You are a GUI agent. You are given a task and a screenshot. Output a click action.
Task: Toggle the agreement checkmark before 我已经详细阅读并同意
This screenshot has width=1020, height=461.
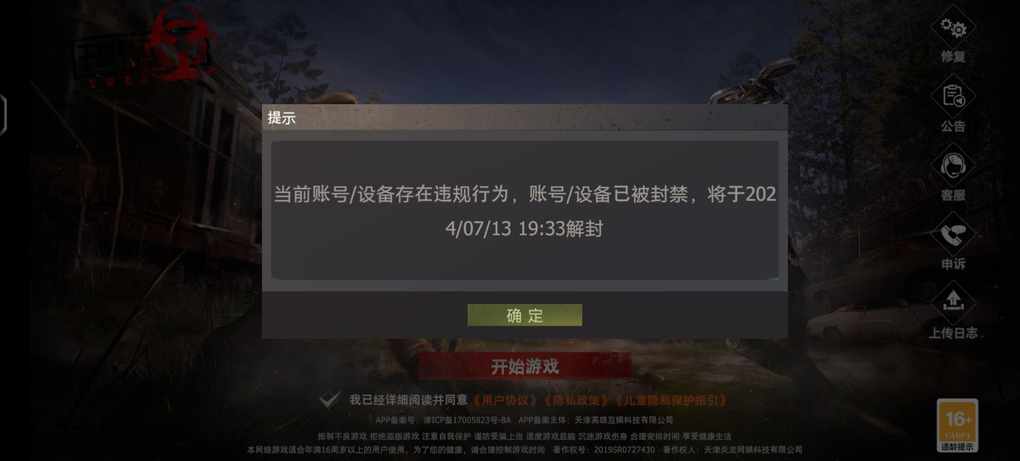329,400
